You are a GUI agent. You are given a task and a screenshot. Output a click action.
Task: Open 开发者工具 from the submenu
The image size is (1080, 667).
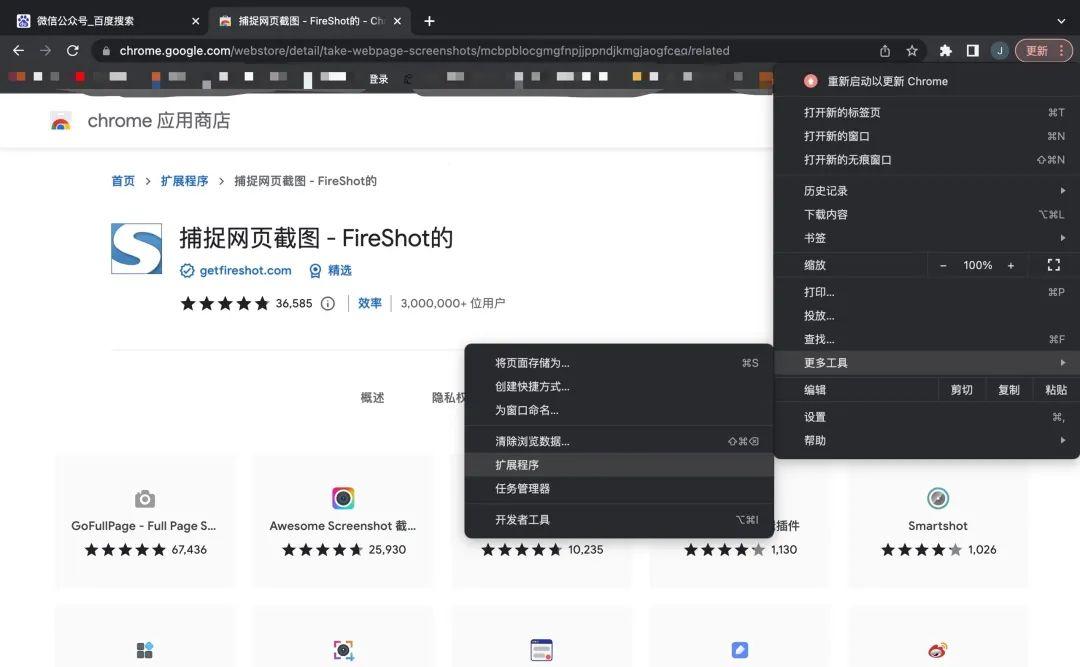click(619, 520)
